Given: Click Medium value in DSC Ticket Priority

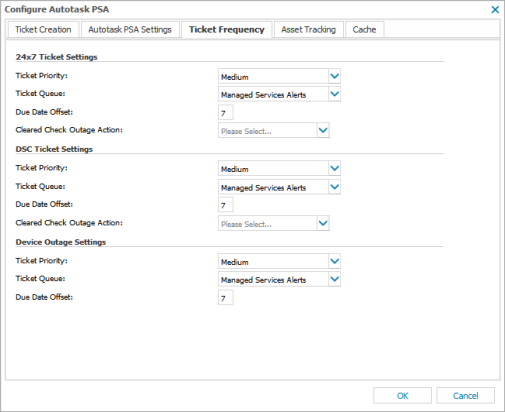Looking at the screenshot, I should (x=235, y=169).
